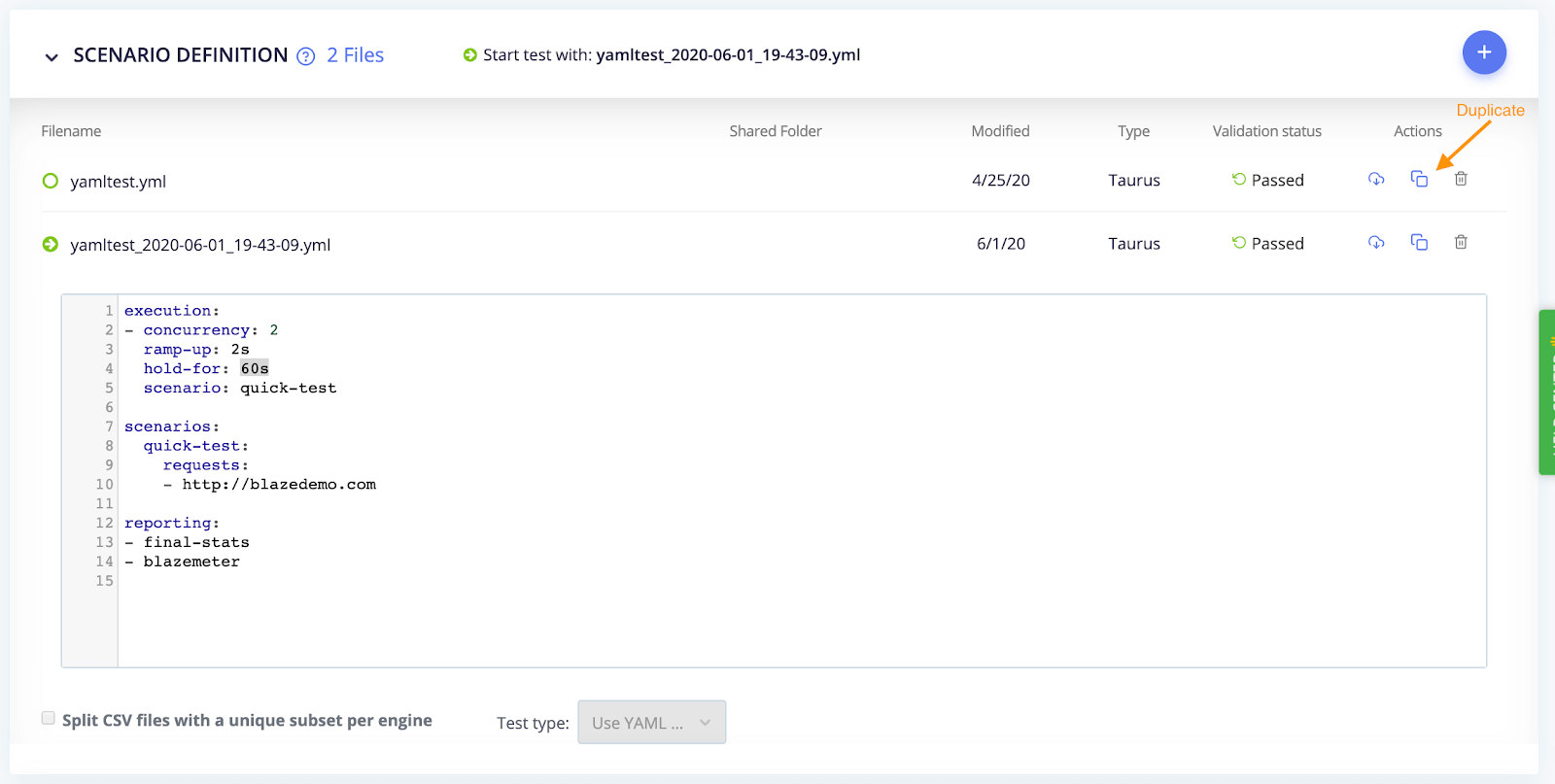Image resolution: width=1555 pixels, height=784 pixels.
Task: Open the Test type dropdown
Action: coord(651,722)
